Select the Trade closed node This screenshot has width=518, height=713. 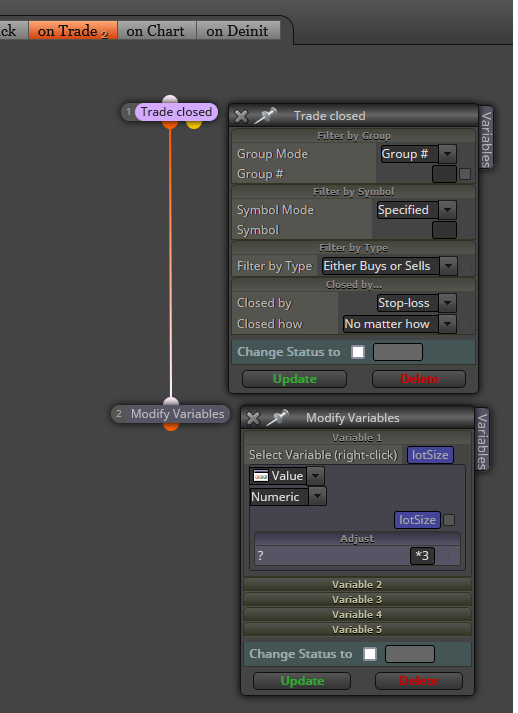click(x=176, y=112)
